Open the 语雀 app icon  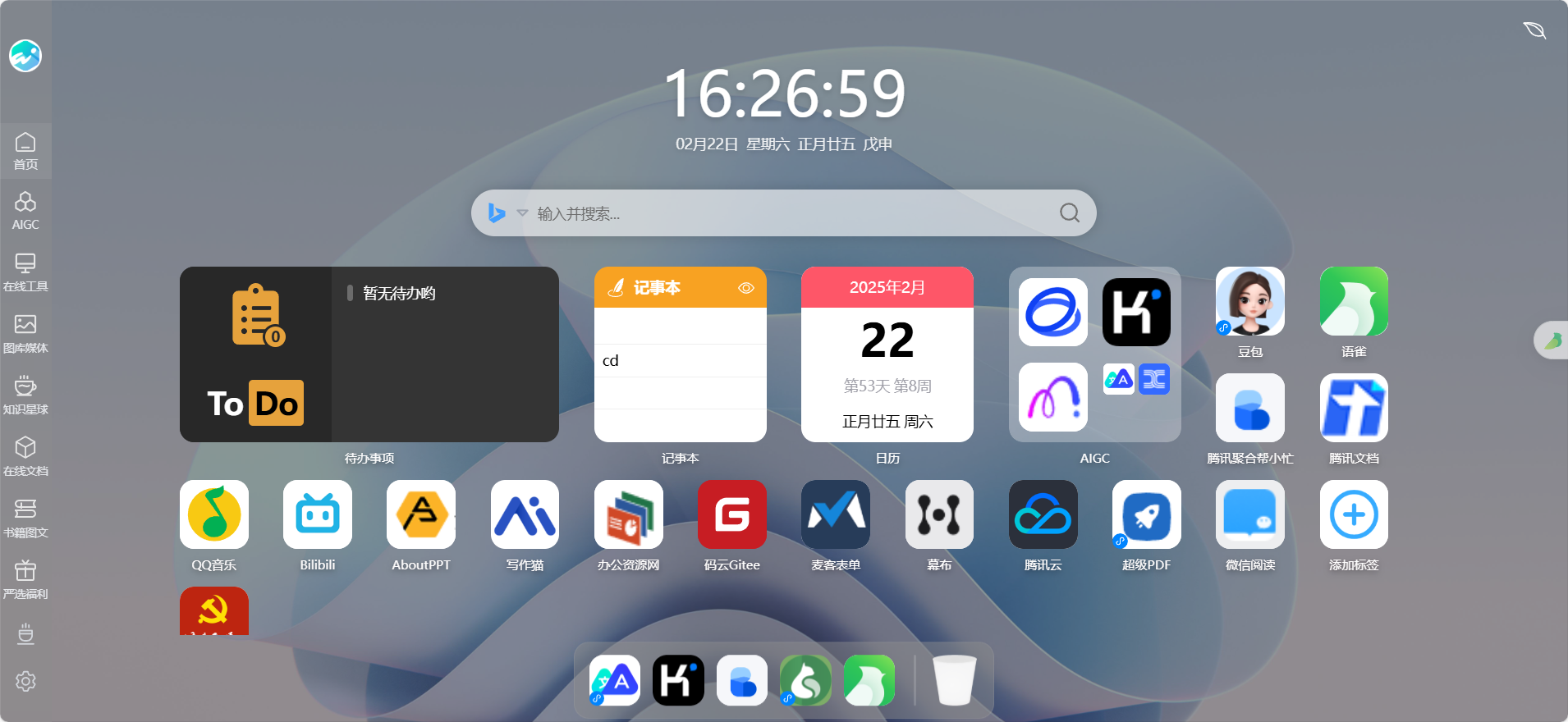tap(1354, 301)
